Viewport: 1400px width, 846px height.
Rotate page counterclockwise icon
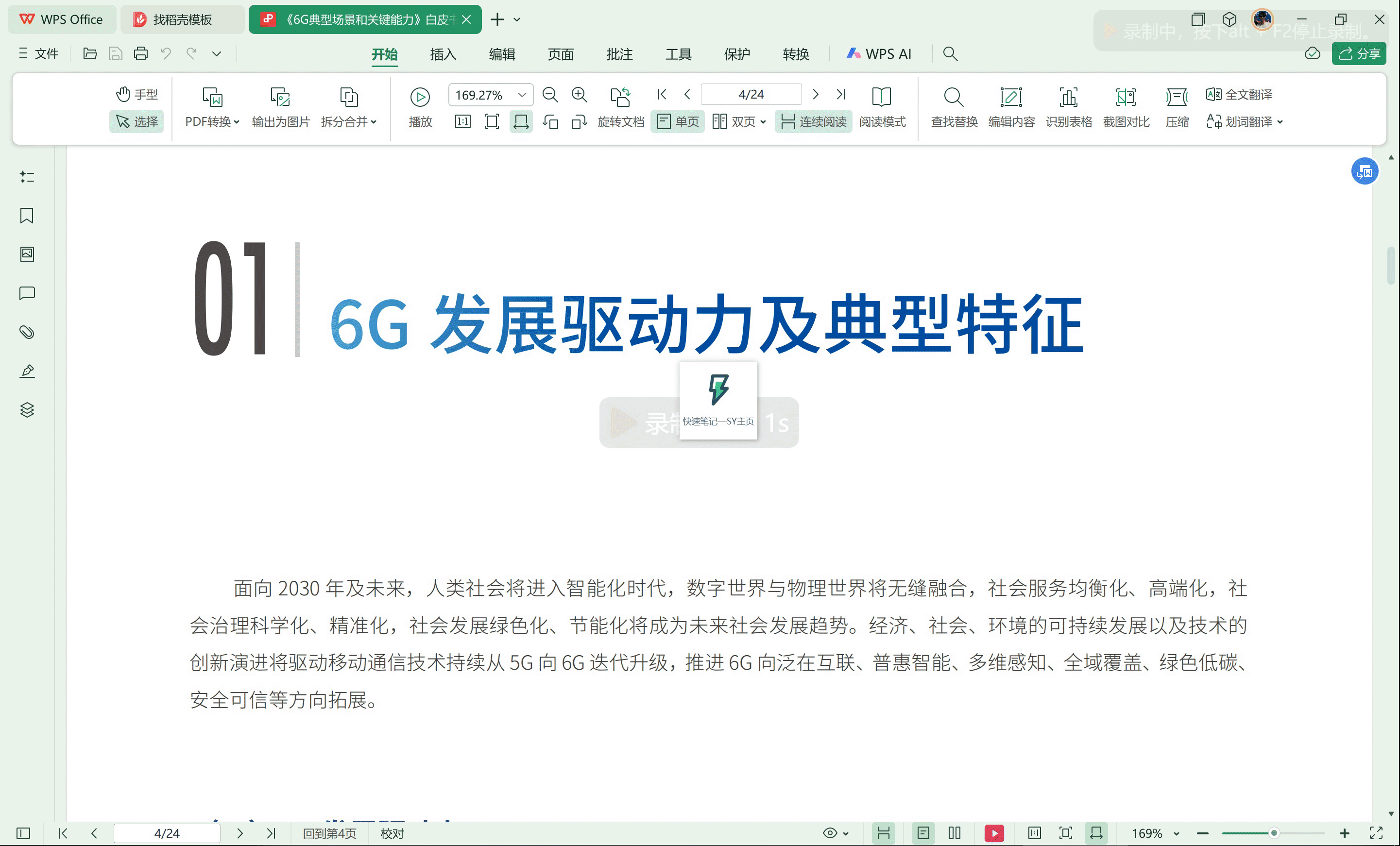pos(550,121)
